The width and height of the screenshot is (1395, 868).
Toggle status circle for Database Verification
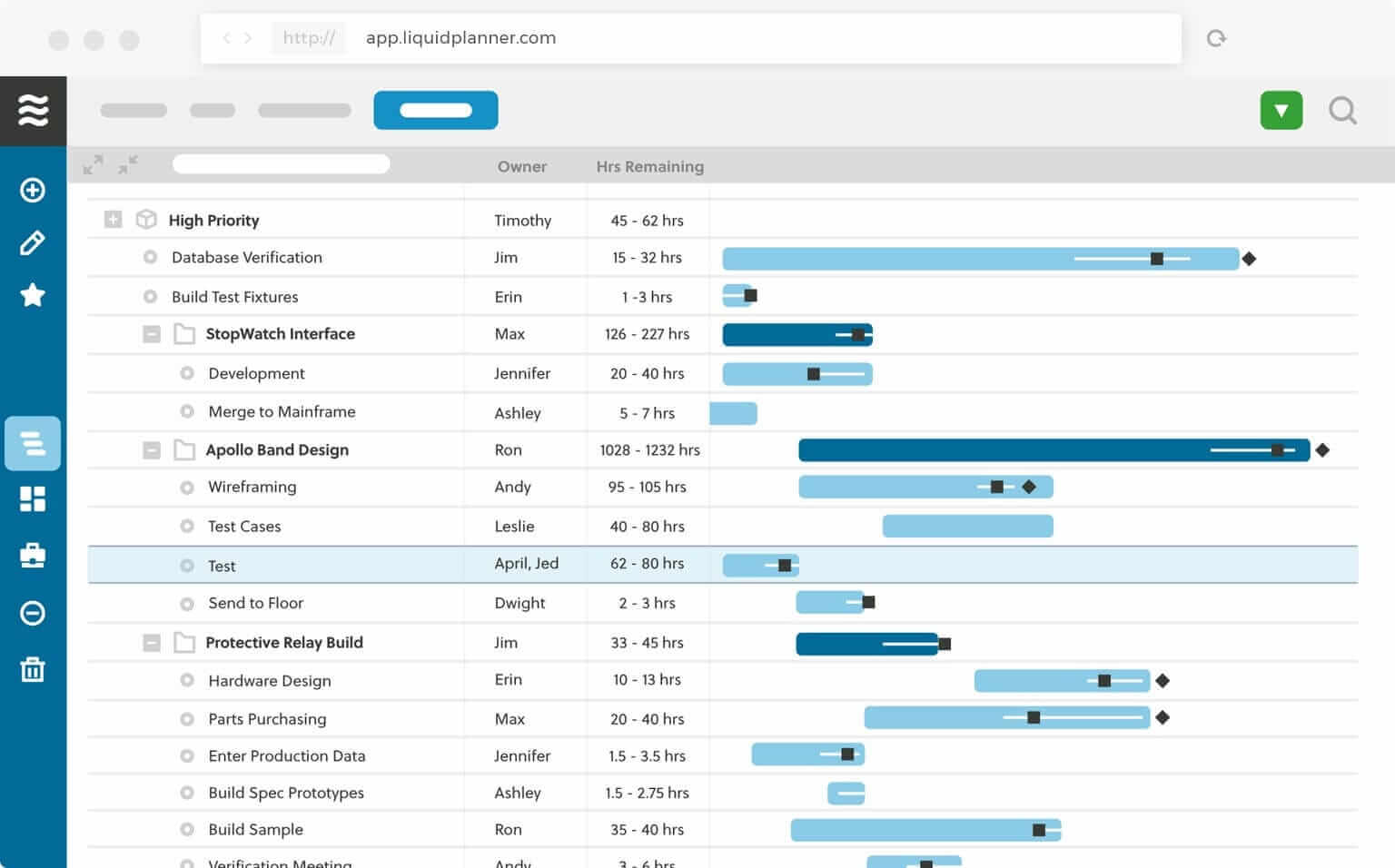[151, 257]
